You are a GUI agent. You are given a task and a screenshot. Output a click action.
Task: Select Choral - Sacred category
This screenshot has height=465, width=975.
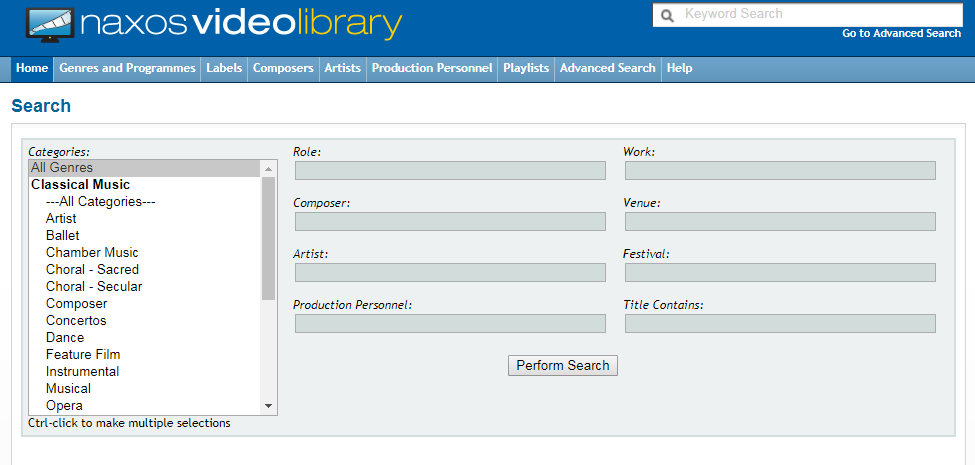(144, 270)
